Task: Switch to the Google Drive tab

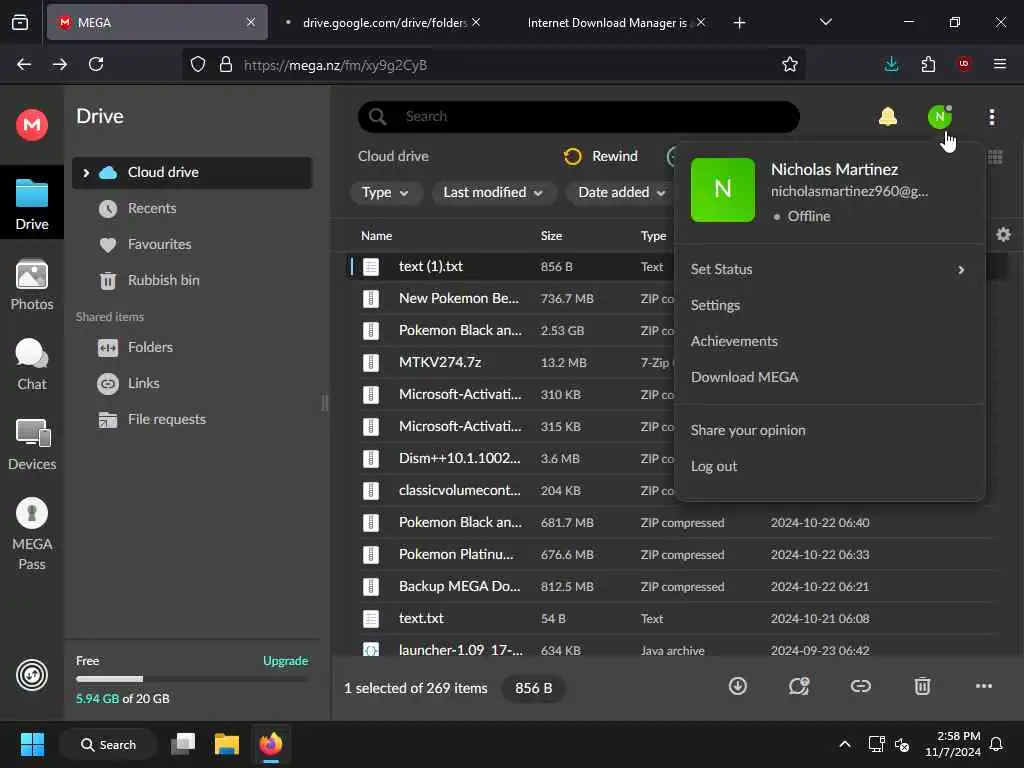Action: pyautogui.click(x=384, y=22)
